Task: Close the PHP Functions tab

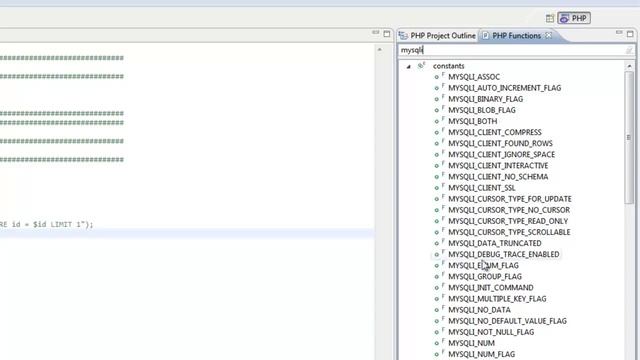Action: coord(549,36)
